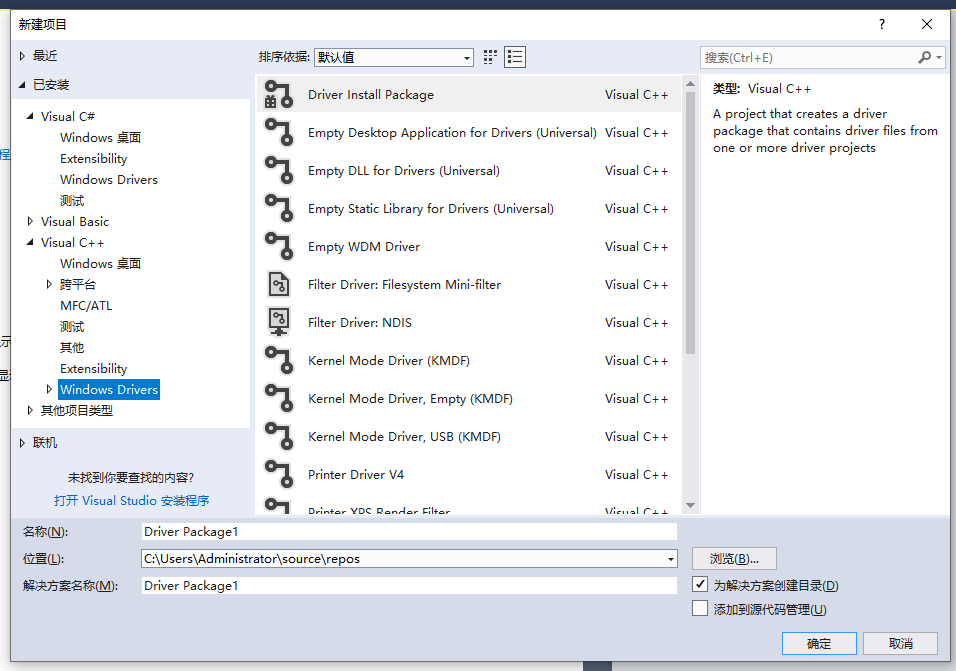Select Extensibility under Visual C++

click(93, 368)
